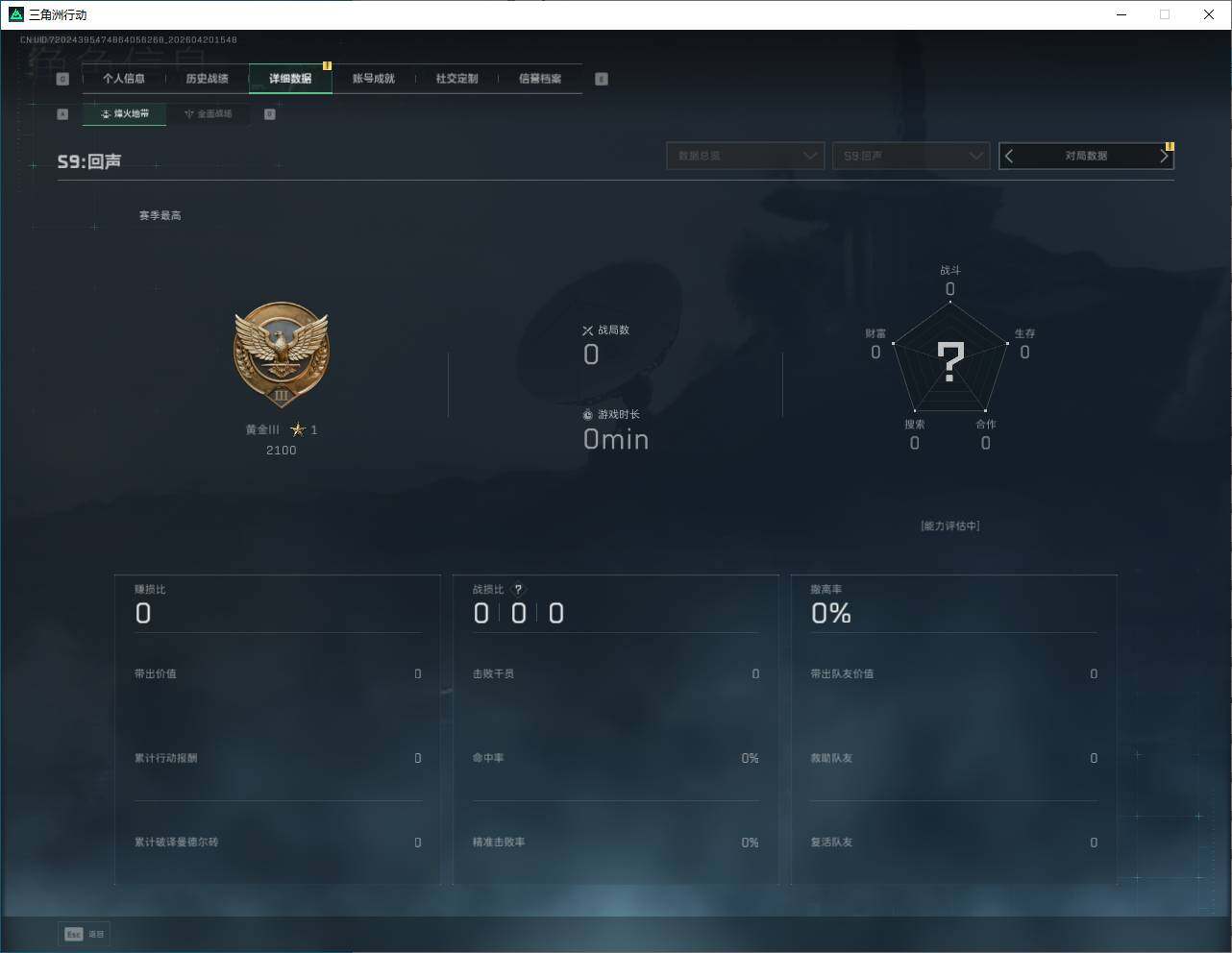The width and height of the screenshot is (1232, 953).
Task: Click the yellow alert badge on 详细数据 tab
Action: coord(327,66)
